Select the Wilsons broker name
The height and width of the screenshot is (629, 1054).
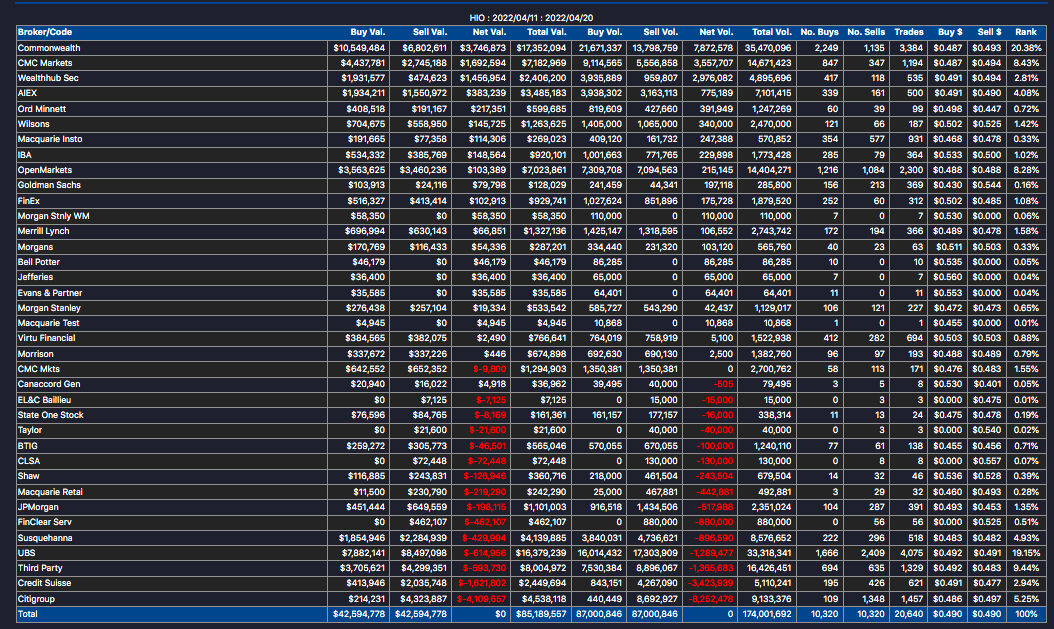coord(34,124)
